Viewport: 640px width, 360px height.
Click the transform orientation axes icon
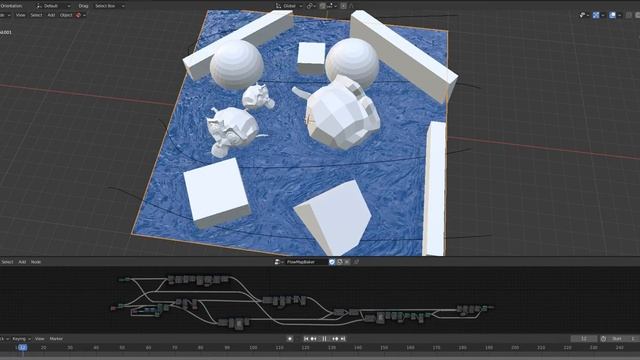click(x=278, y=6)
